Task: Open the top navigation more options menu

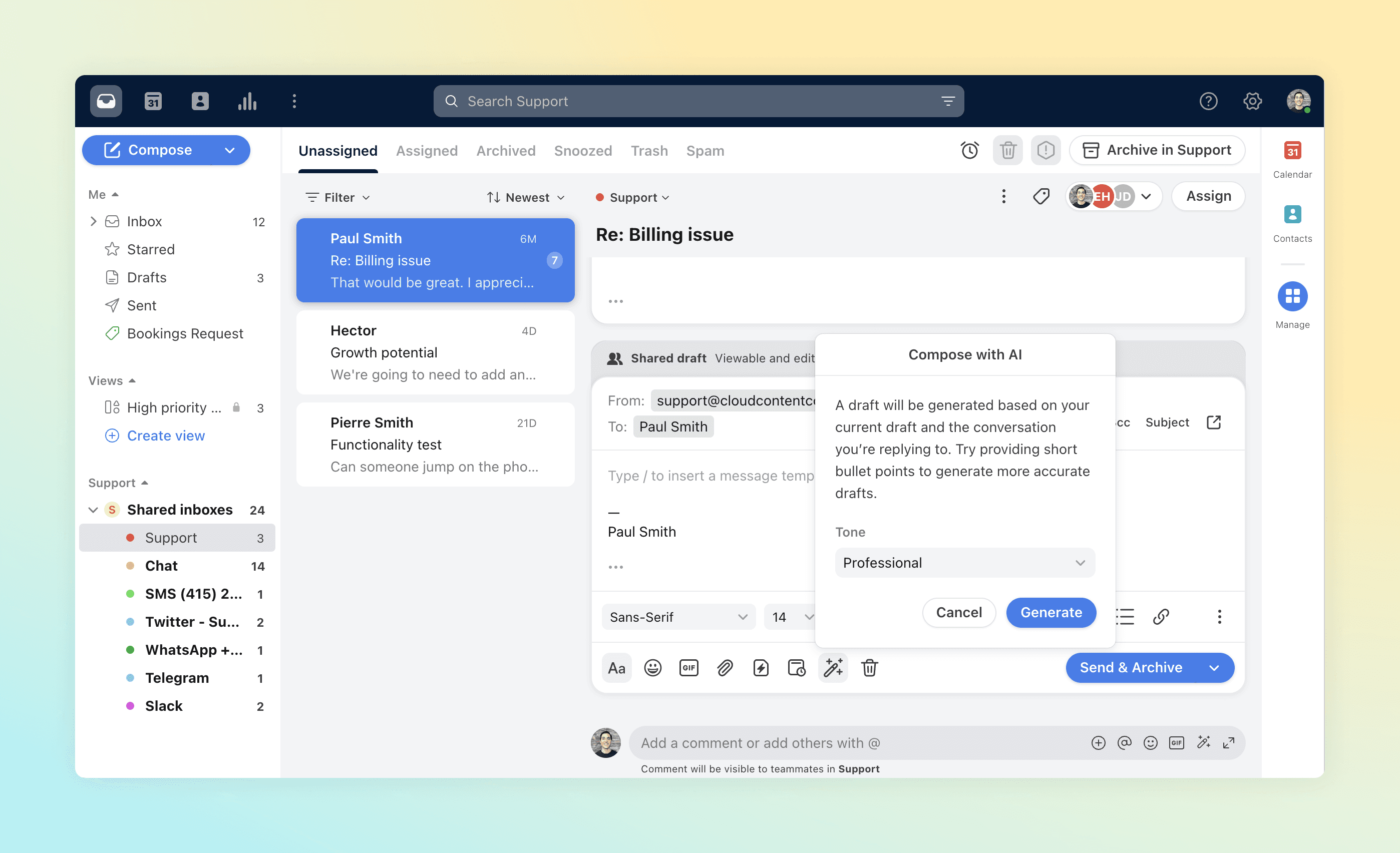Action: [x=294, y=101]
